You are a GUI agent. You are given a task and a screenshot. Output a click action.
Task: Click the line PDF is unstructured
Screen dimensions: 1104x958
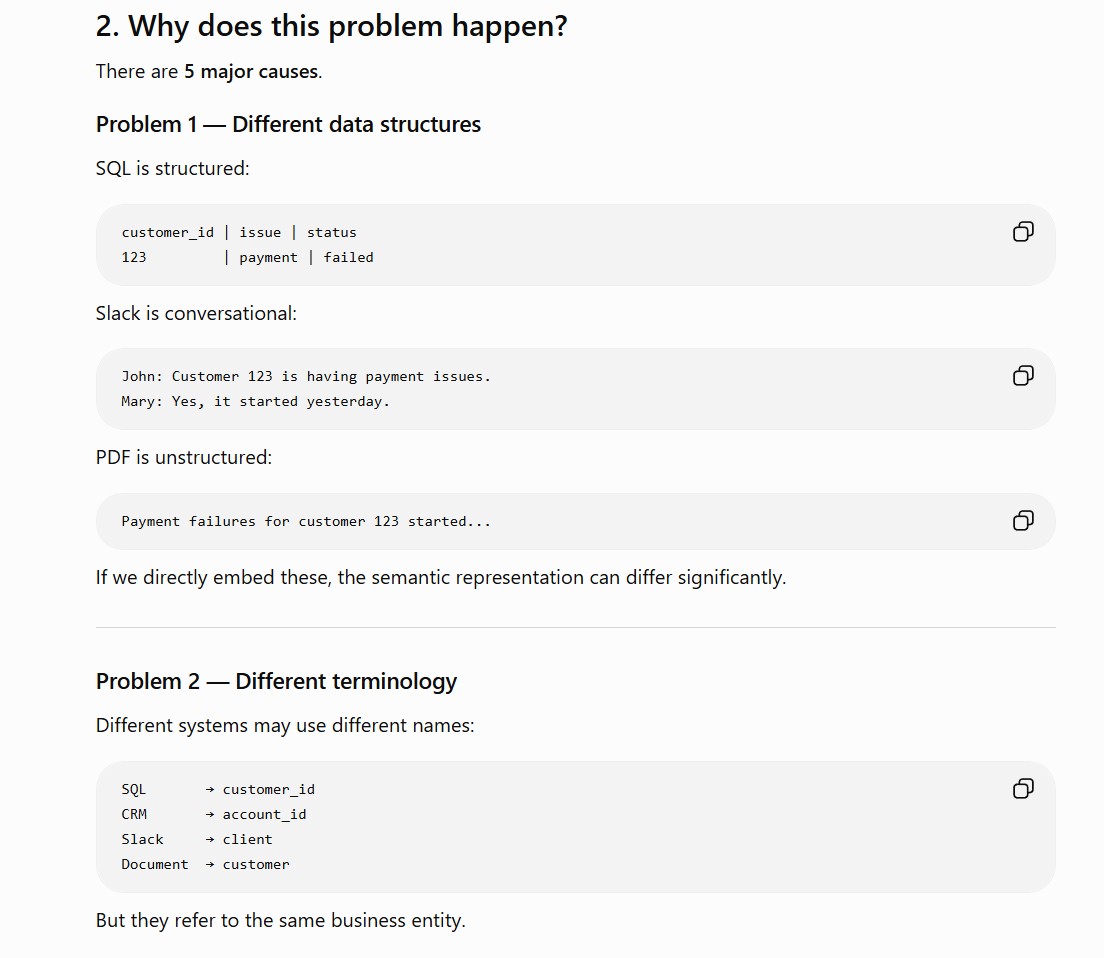[184, 458]
